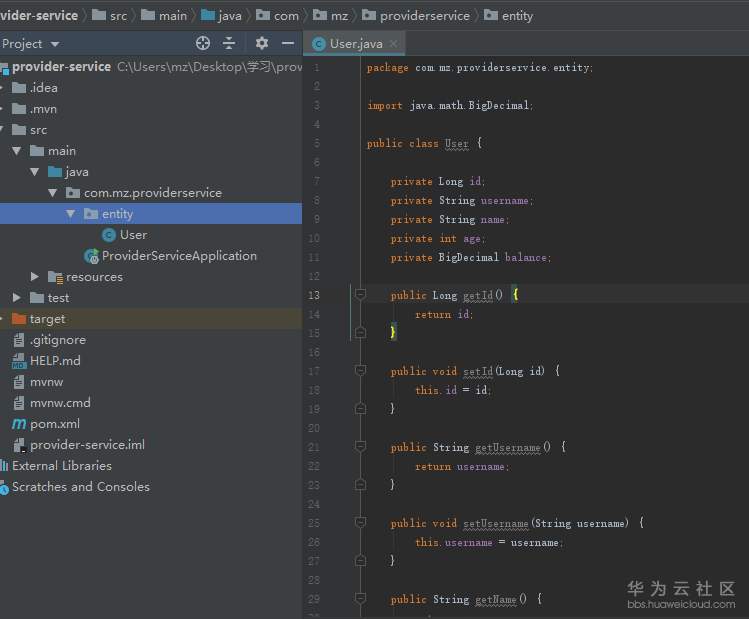Viewport: 749px width, 619px height.
Task: Open ProviderServiceApplication class in tree
Action: click(178, 256)
